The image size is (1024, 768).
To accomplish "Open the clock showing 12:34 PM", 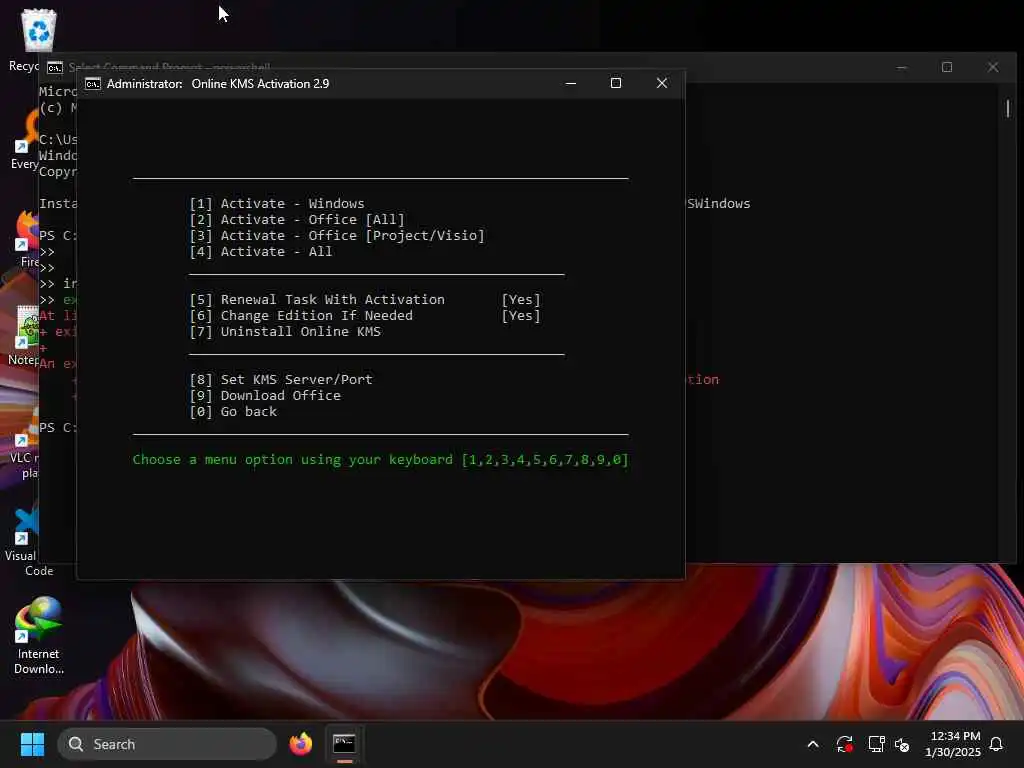I will click(x=953, y=744).
